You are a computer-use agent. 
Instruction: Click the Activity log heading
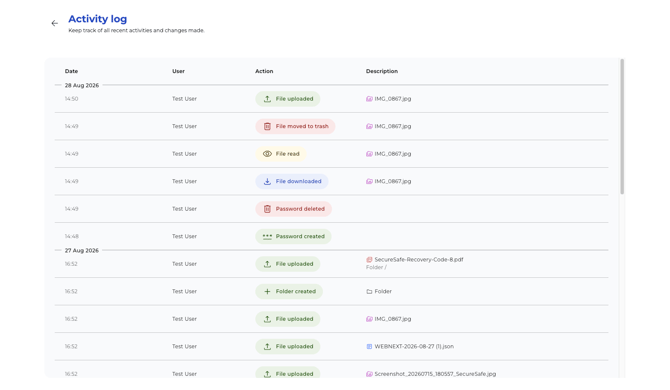click(x=97, y=19)
